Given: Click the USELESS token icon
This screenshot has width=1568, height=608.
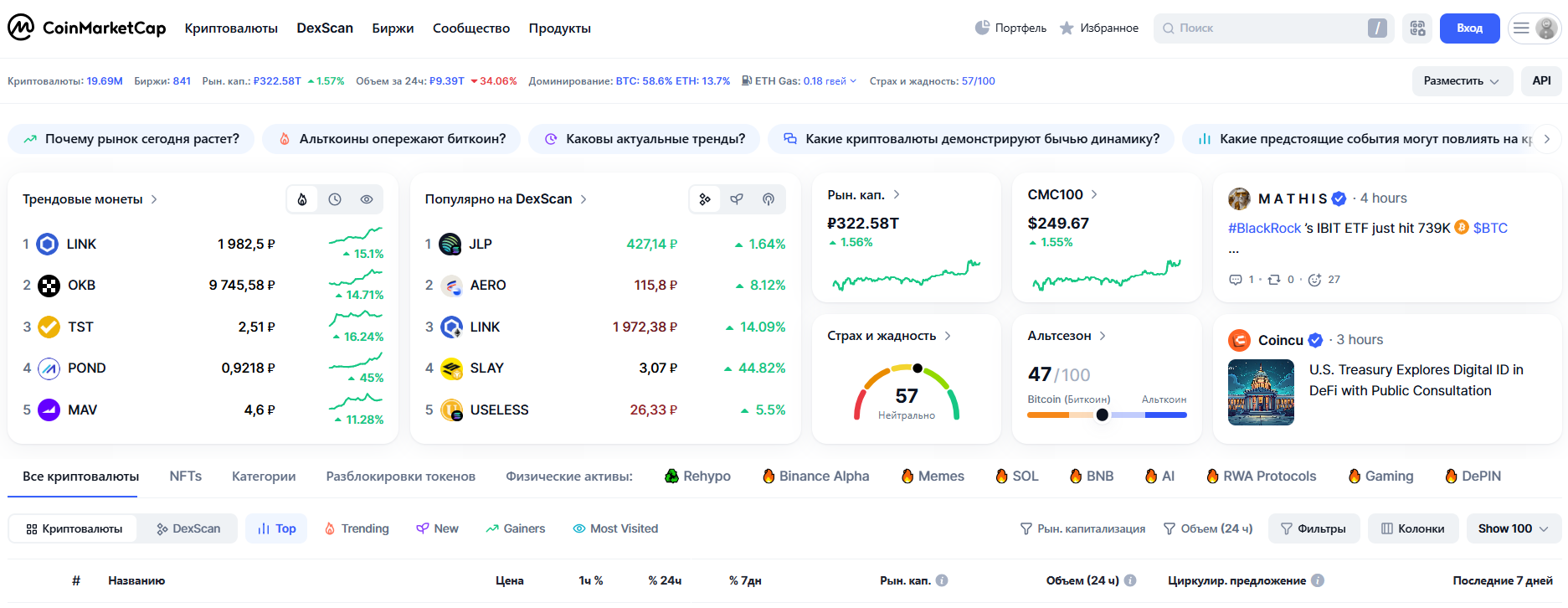Looking at the screenshot, I should pos(451,410).
